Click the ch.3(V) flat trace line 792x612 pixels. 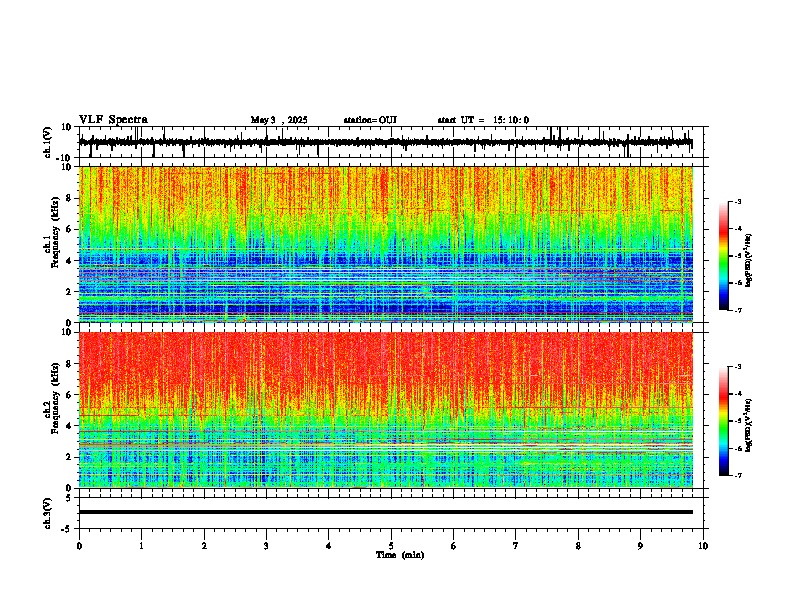pos(385,512)
